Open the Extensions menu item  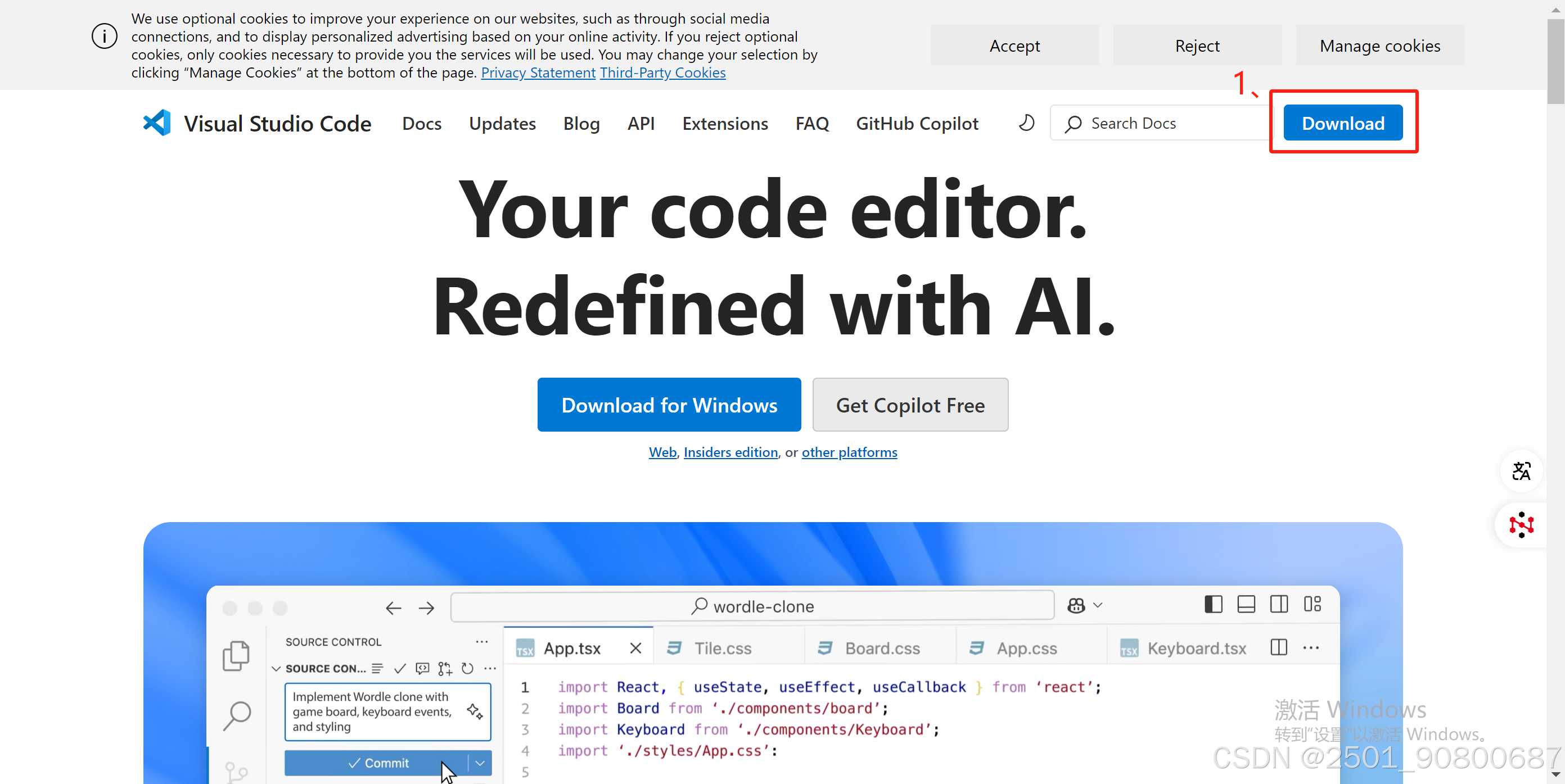click(x=725, y=123)
